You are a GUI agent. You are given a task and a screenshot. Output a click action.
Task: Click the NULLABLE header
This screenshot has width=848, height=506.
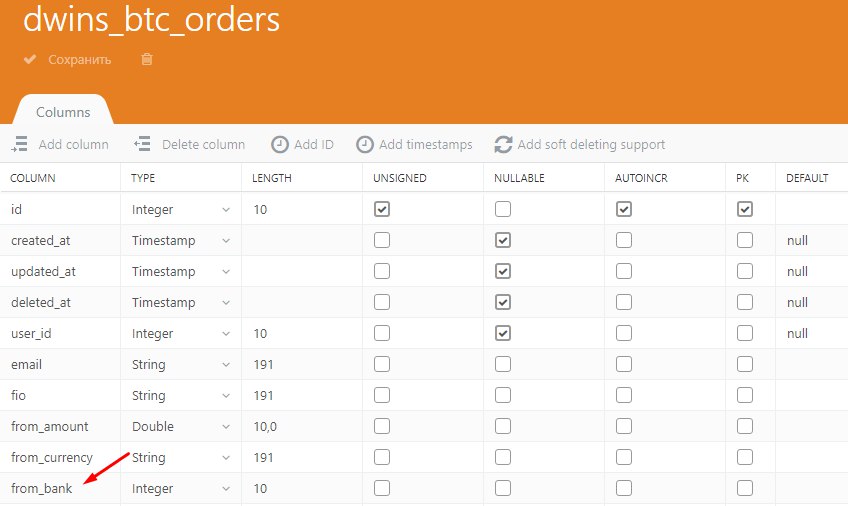[519, 178]
